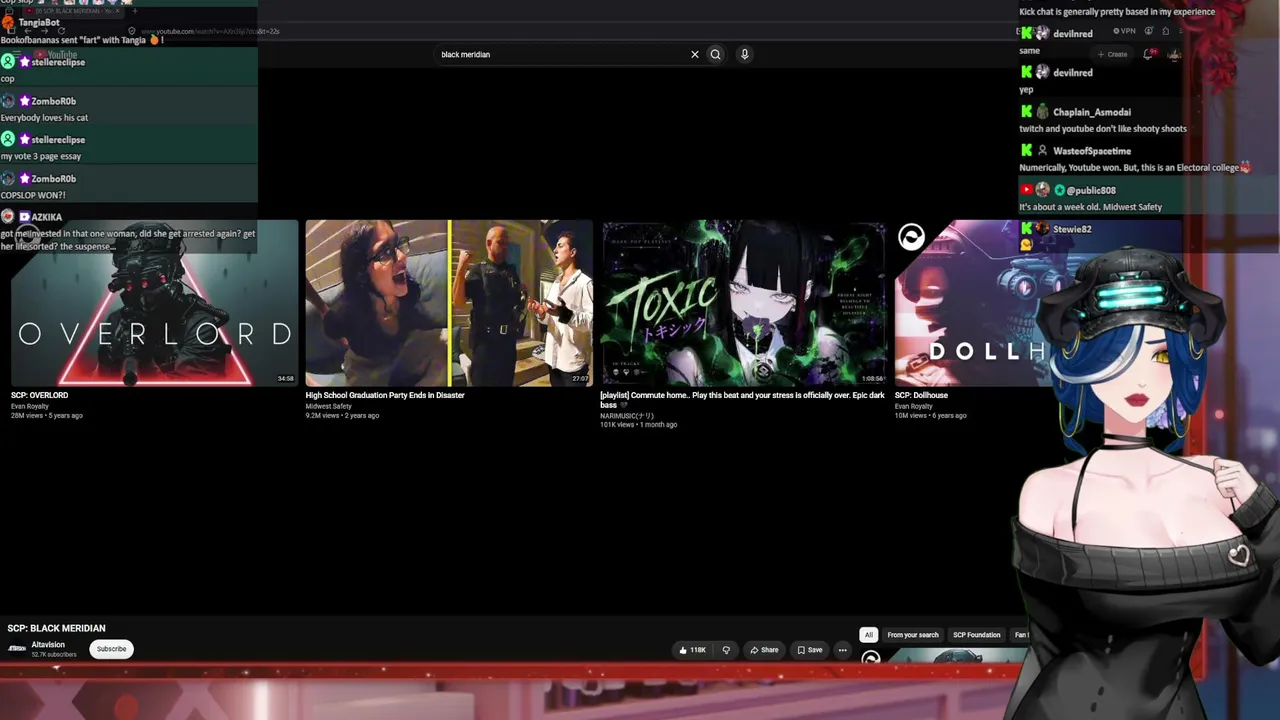This screenshot has height=720, width=1280.
Task: Open the NARIMUSIC channel link
Action: [x=626, y=416]
